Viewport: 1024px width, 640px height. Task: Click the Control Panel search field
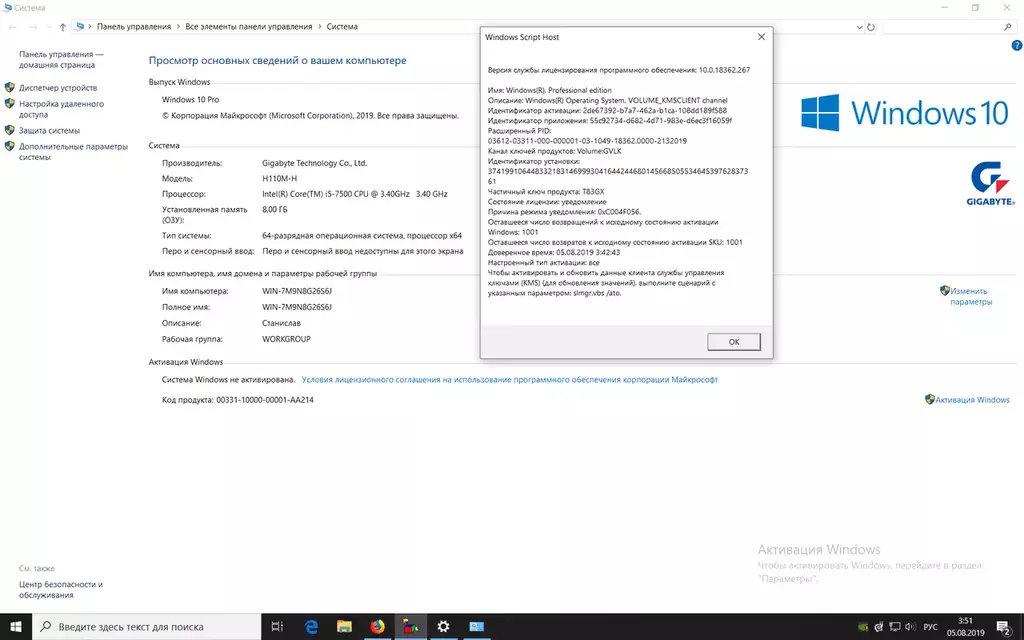[x=945, y=27]
